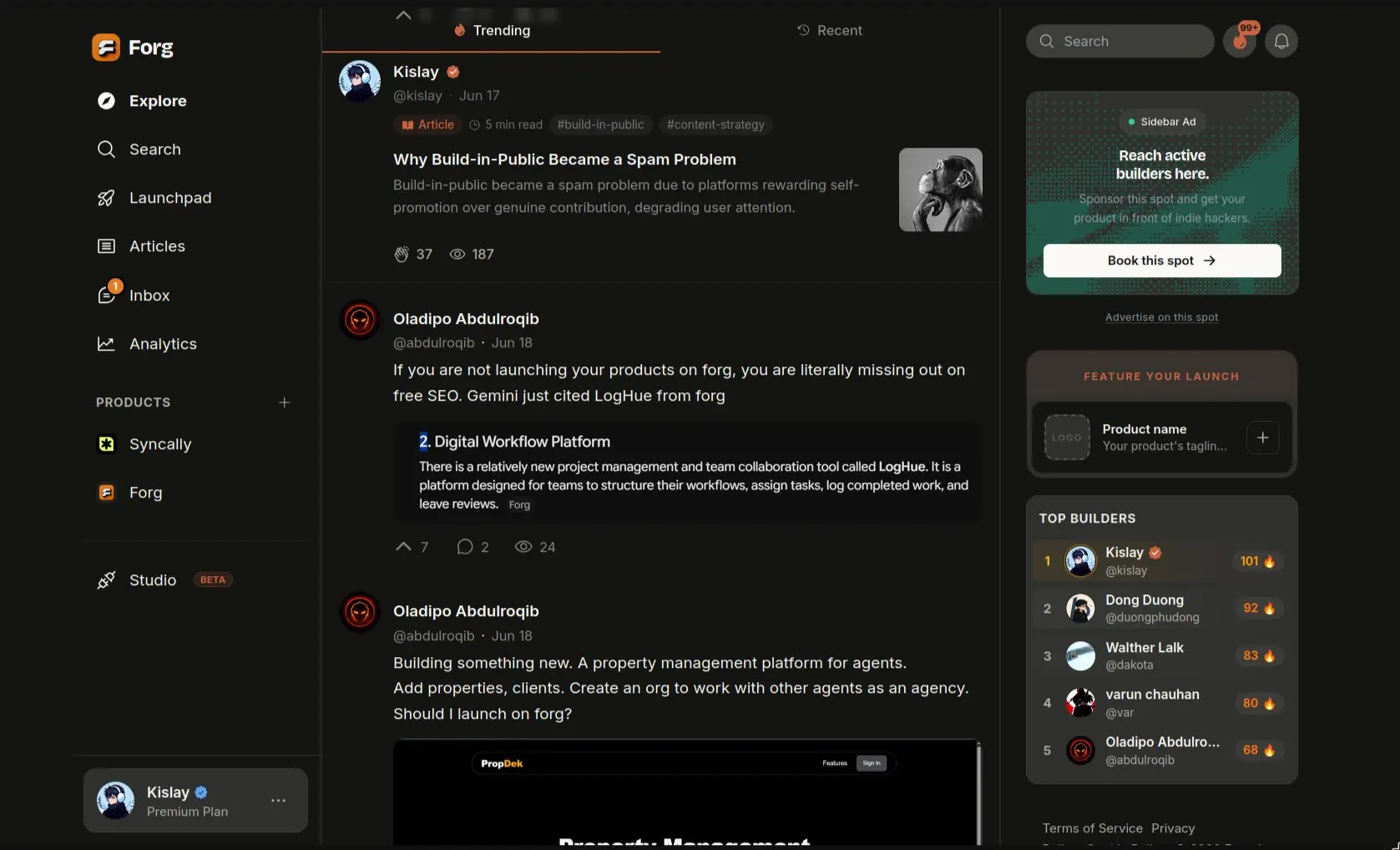Viewport: 1400px width, 850px height.
Task: Open the Articles section
Action: coord(141,246)
